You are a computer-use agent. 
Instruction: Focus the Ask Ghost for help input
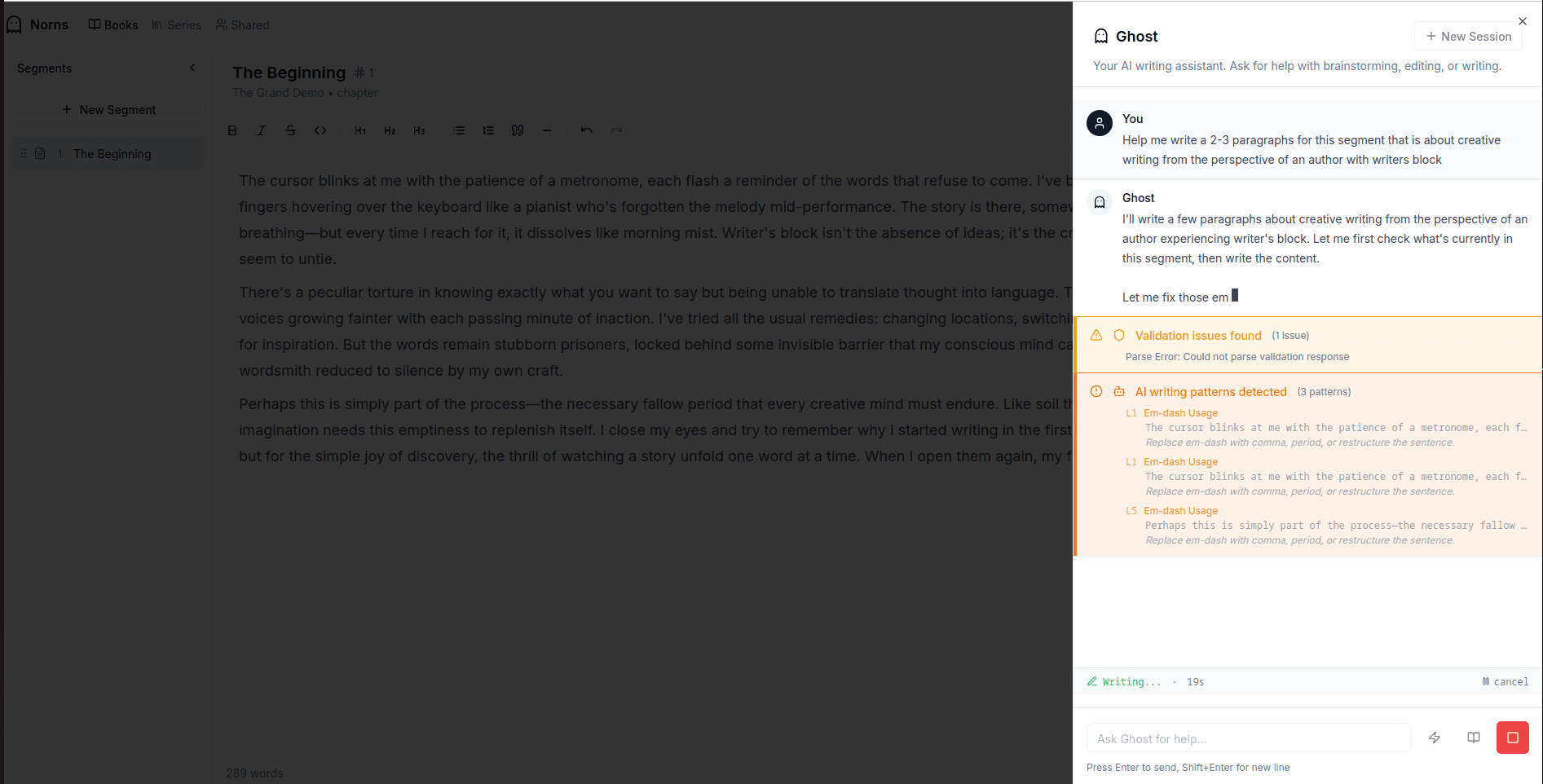1248,738
